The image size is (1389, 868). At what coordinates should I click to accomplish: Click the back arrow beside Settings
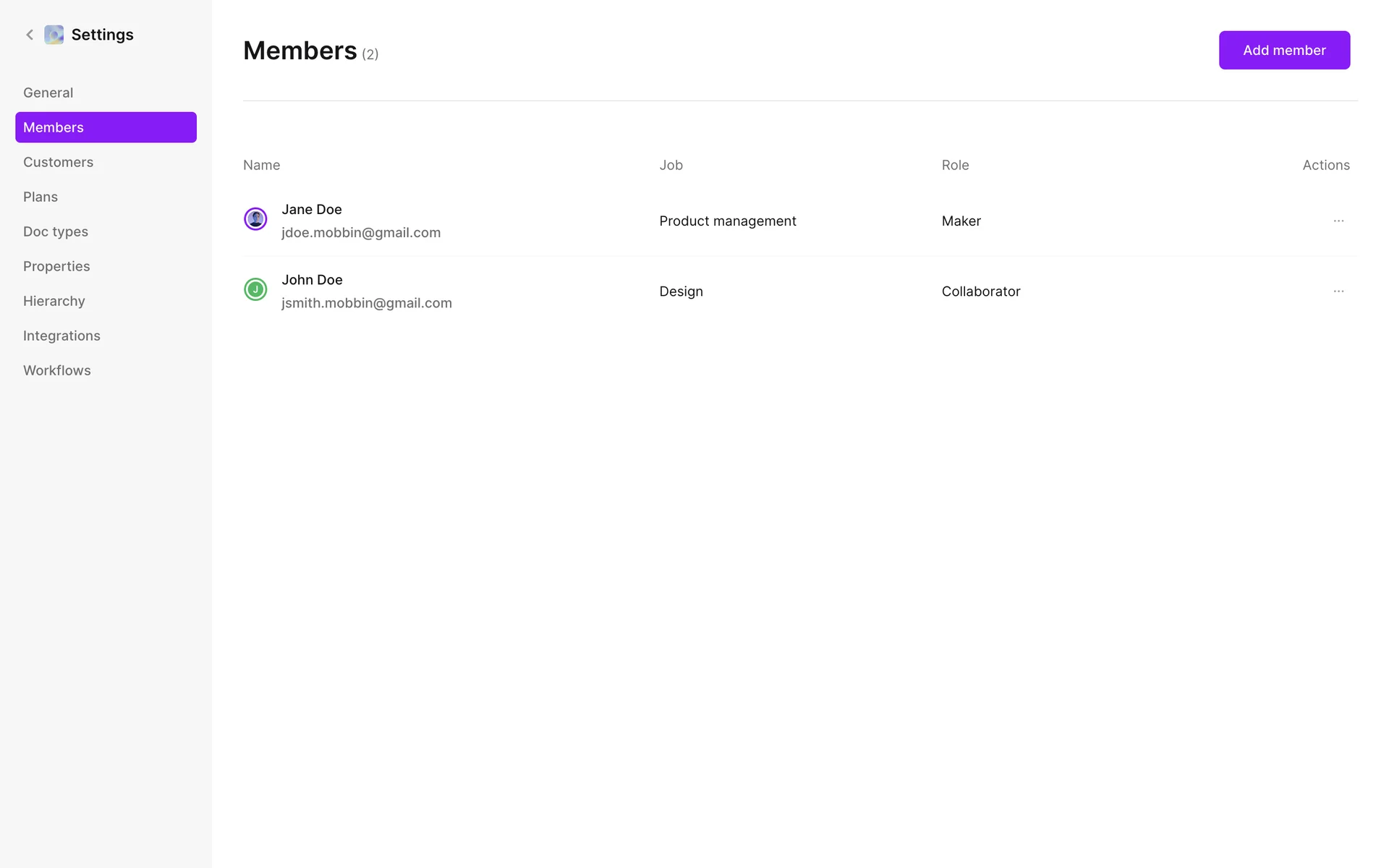[30, 35]
